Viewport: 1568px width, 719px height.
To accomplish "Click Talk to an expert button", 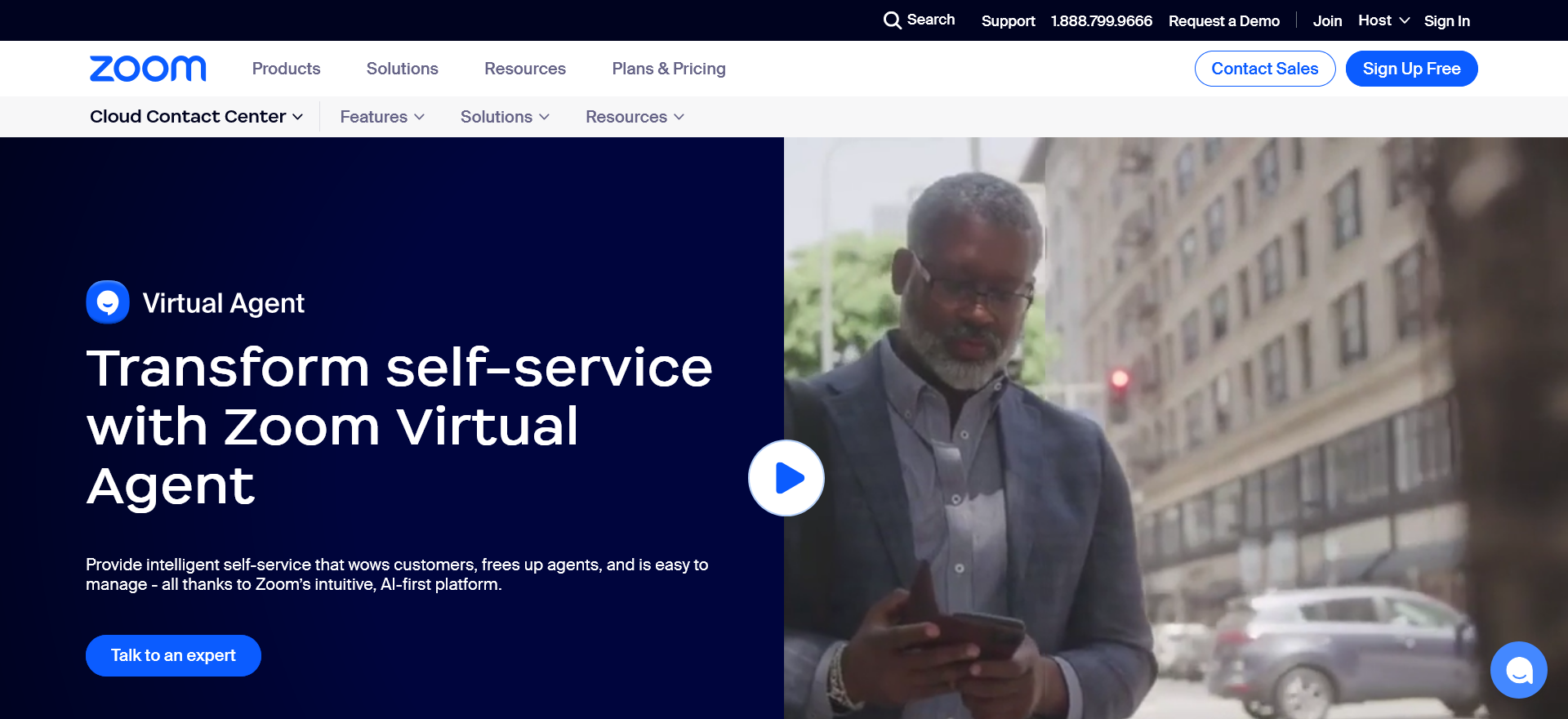I will tap(173, 655).
